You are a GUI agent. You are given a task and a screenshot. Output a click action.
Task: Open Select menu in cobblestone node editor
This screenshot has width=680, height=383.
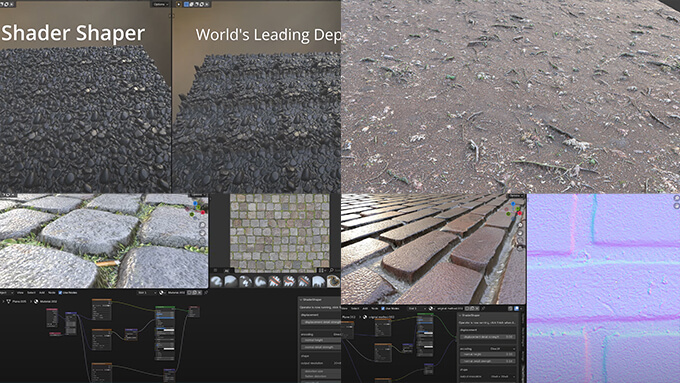pos(31,292)
